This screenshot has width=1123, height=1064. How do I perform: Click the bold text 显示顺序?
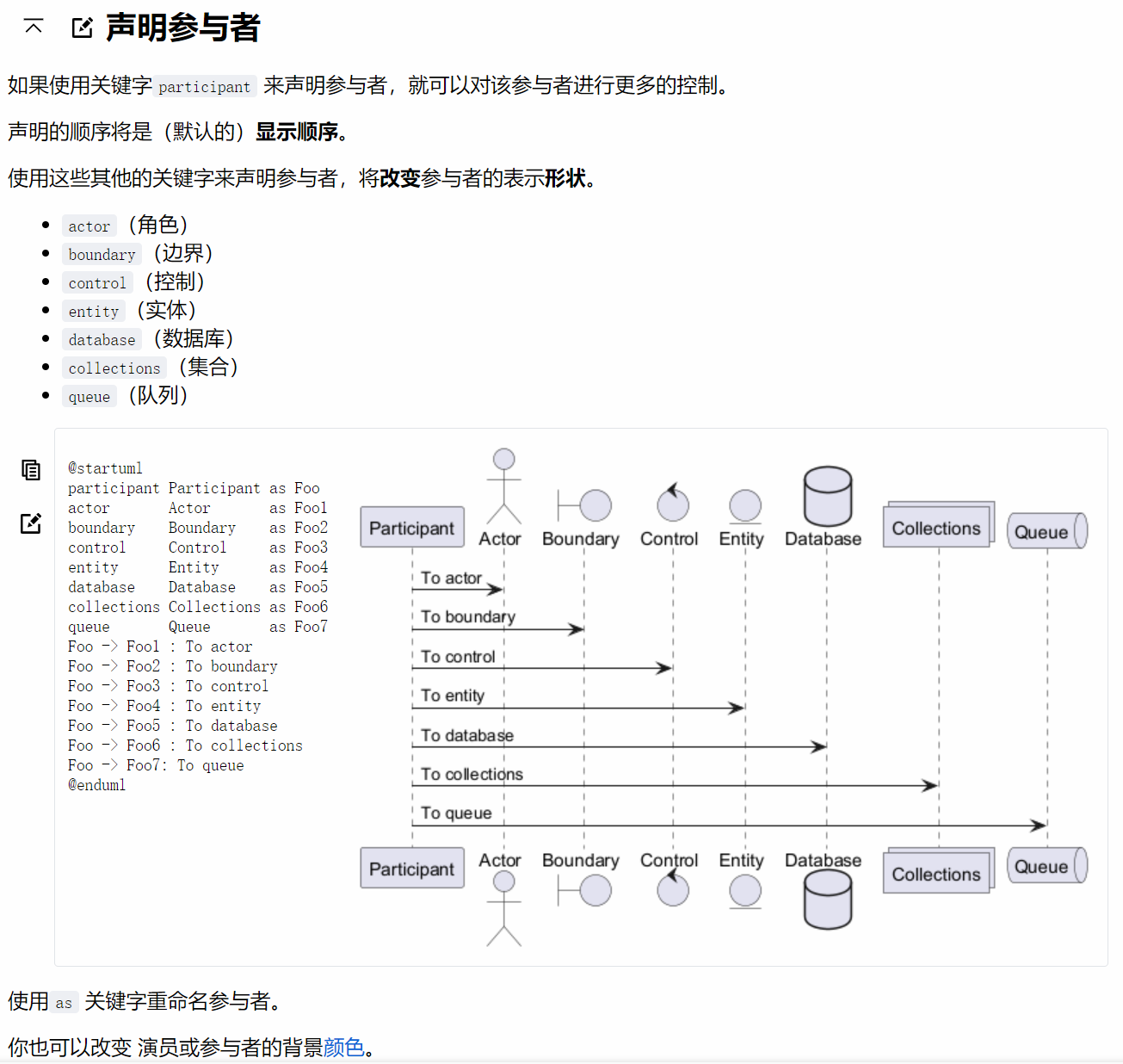point(297,132)
